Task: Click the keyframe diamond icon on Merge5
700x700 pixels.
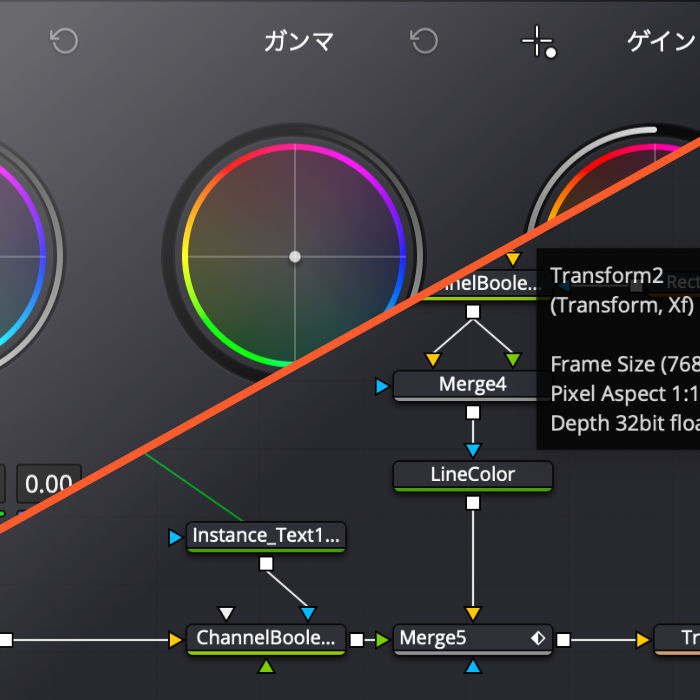Action: (x=538, y=638)
